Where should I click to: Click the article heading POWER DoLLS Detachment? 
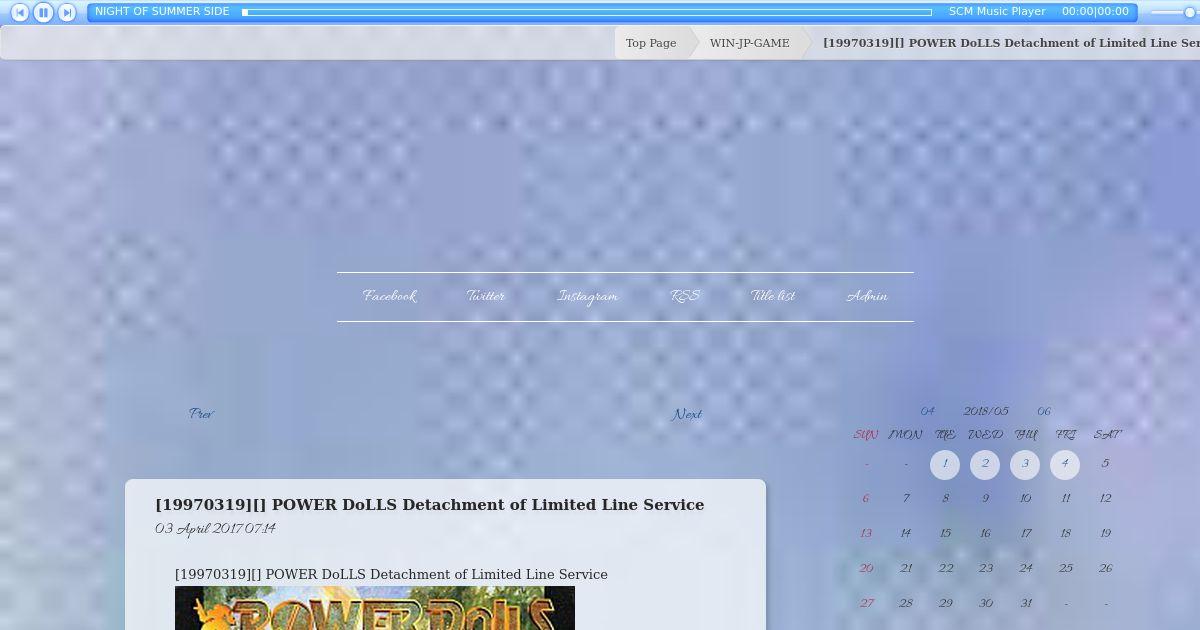tap(430, 505)
